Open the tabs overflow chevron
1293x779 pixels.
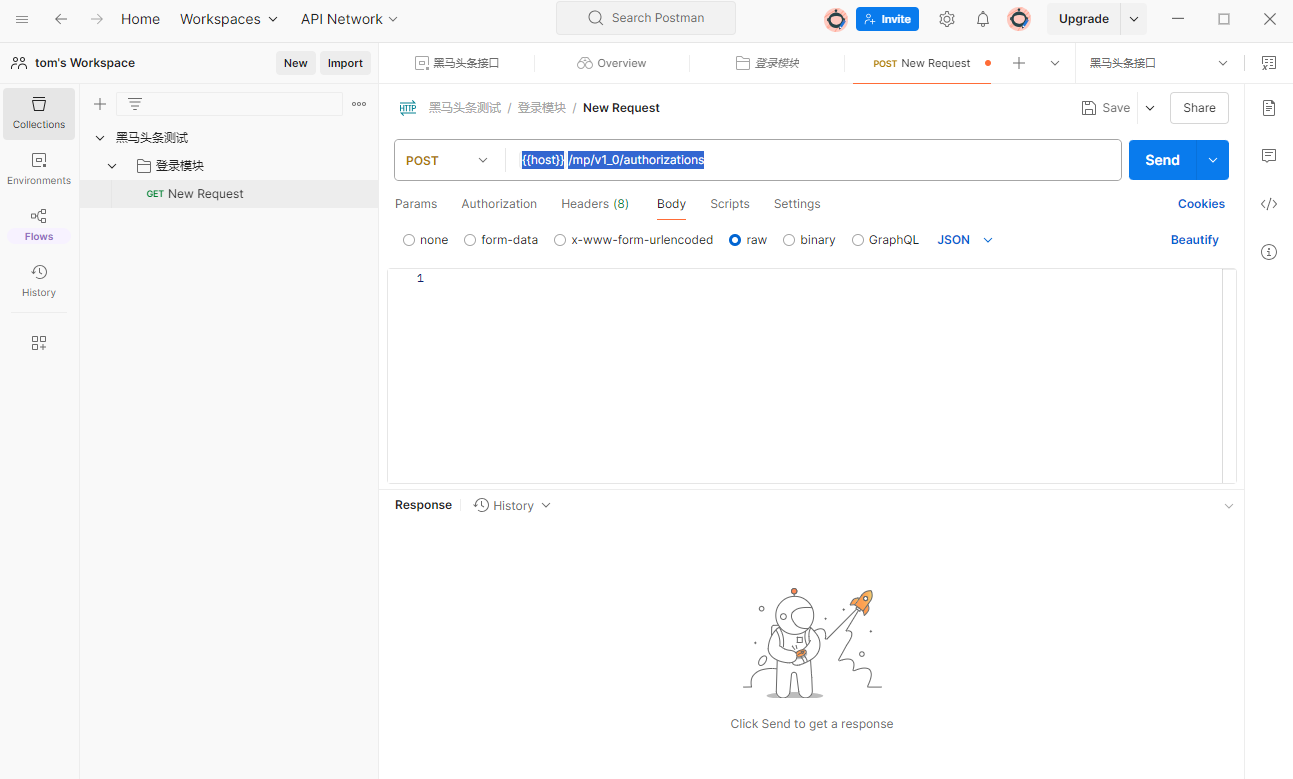(1055, 63)
